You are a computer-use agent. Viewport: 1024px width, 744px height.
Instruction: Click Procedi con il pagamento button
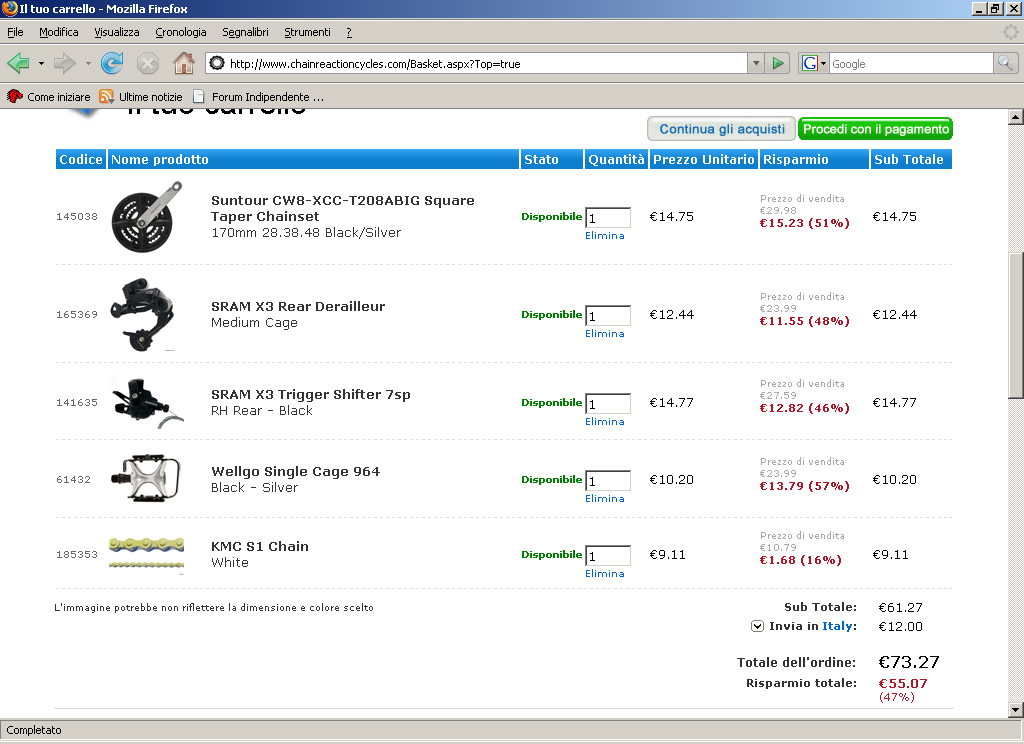click(x=876, y=129)
